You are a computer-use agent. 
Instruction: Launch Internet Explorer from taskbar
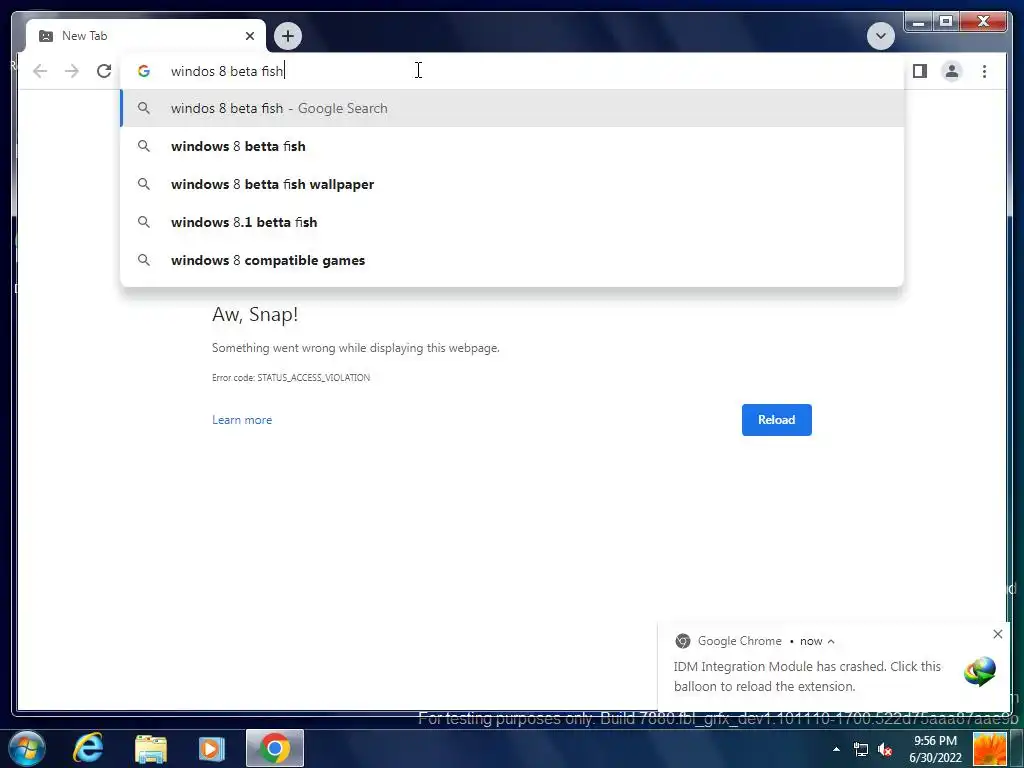click(x=88, y=748)
